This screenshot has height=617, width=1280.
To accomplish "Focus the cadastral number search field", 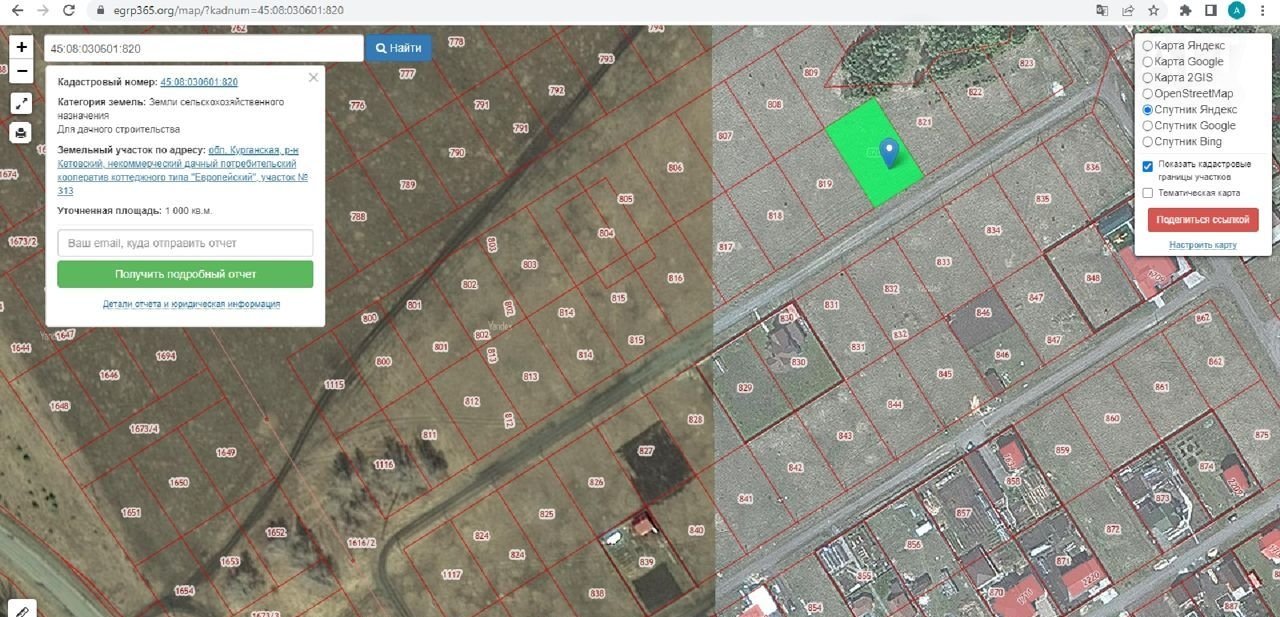I will pyautogui.click(x=204, y=48).
